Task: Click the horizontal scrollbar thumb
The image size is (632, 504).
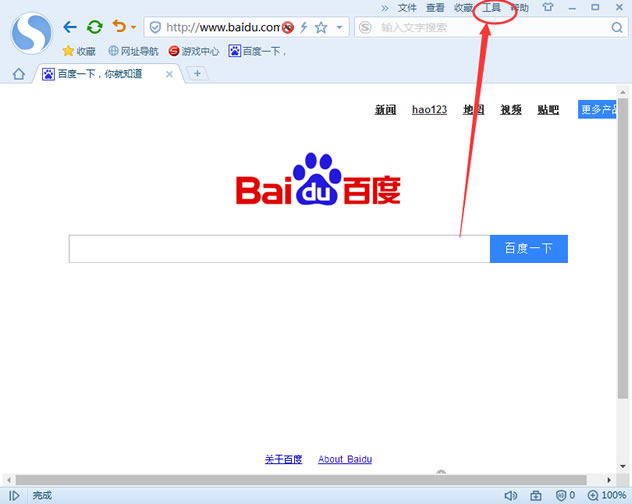Action: click(301, 480)
